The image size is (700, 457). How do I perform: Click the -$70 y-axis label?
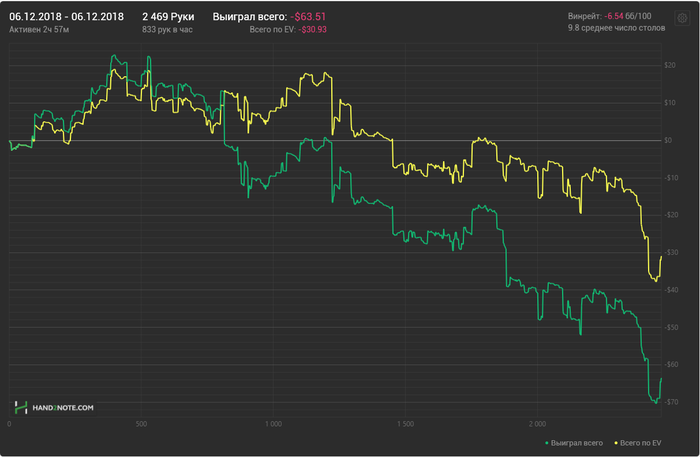tap(671, 402)
